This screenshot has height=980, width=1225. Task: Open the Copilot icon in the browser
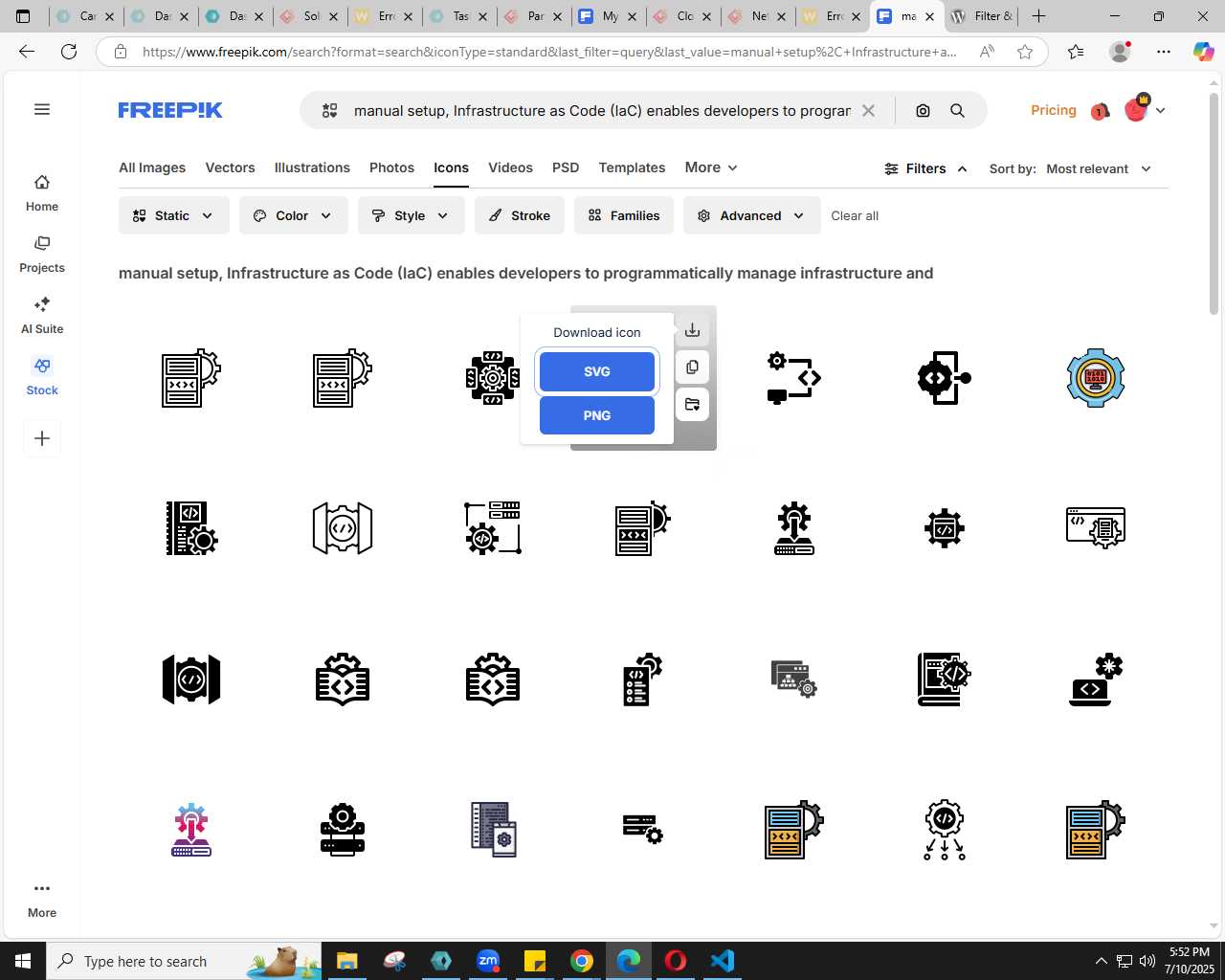tap(1203, 52)
